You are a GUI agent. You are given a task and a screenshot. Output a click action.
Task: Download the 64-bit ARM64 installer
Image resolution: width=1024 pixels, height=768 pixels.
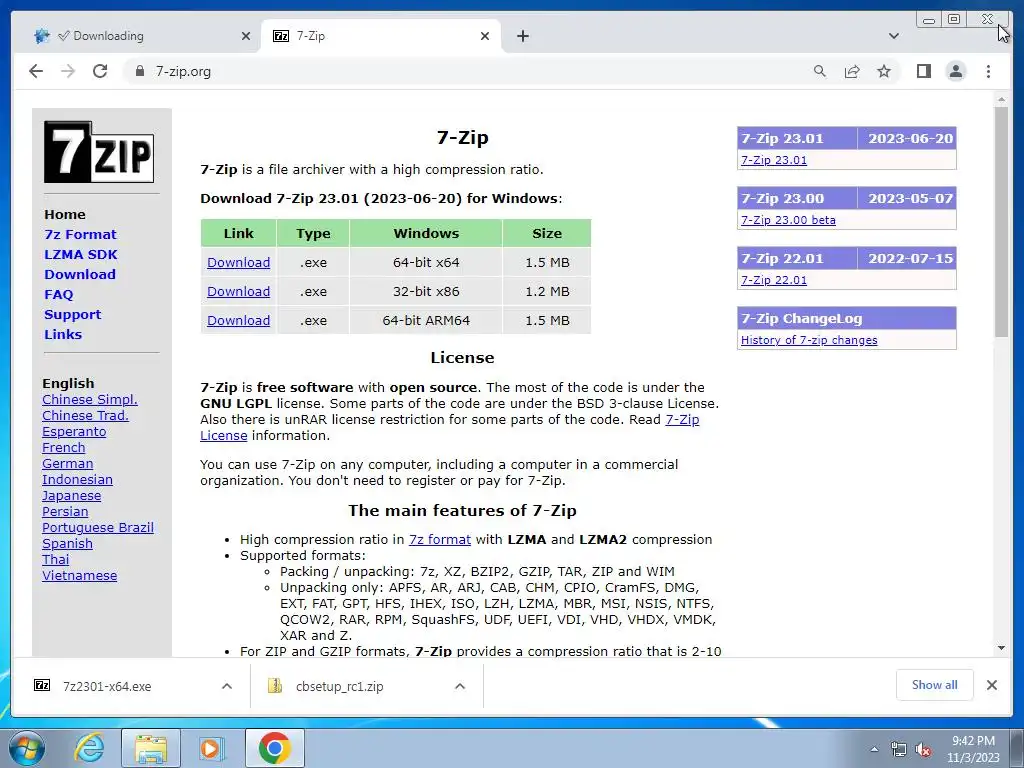pos(238,321)
